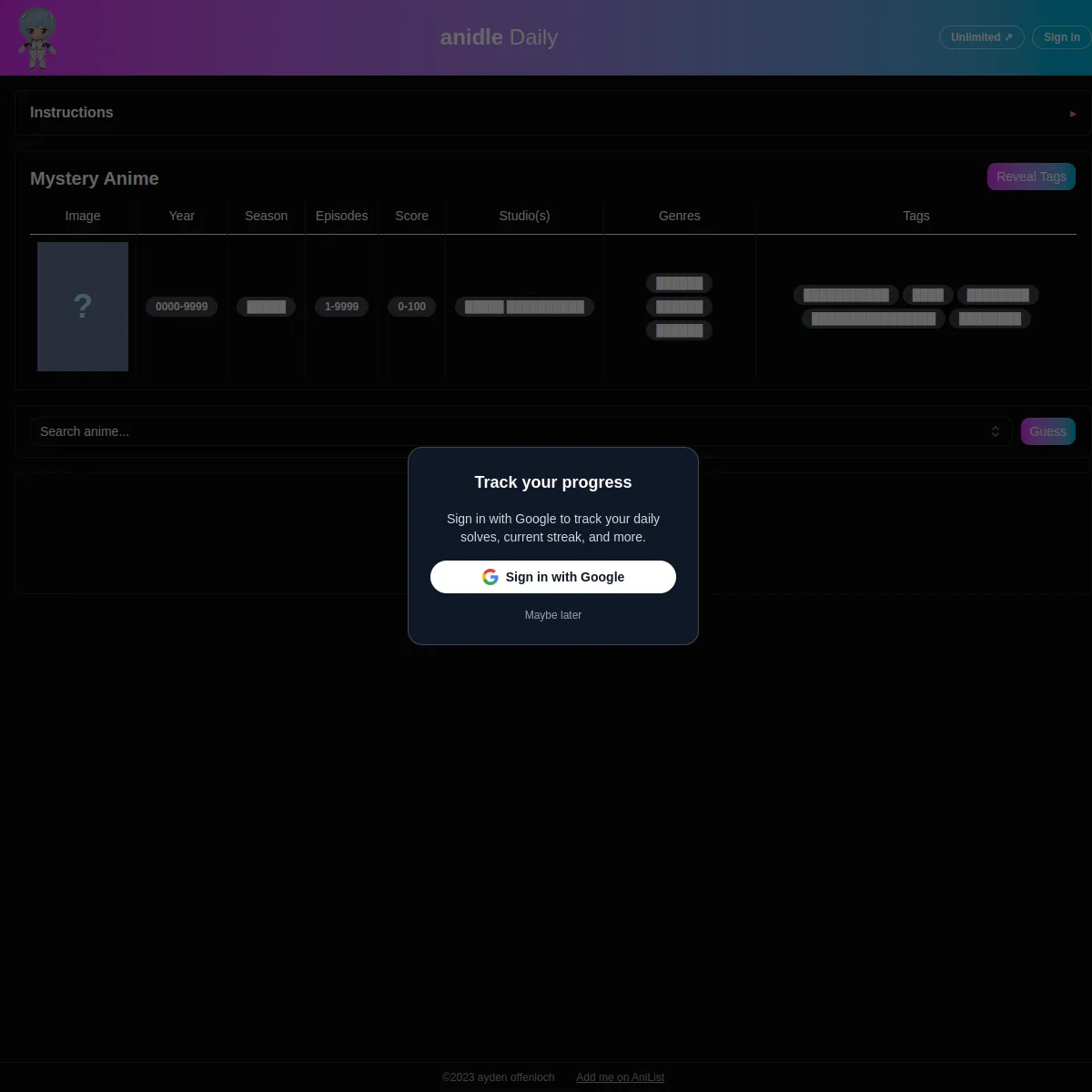Viewport: 1092px width, 1092px height.
Task: Click the Mystery Anime heading
Action: point(95,178)
